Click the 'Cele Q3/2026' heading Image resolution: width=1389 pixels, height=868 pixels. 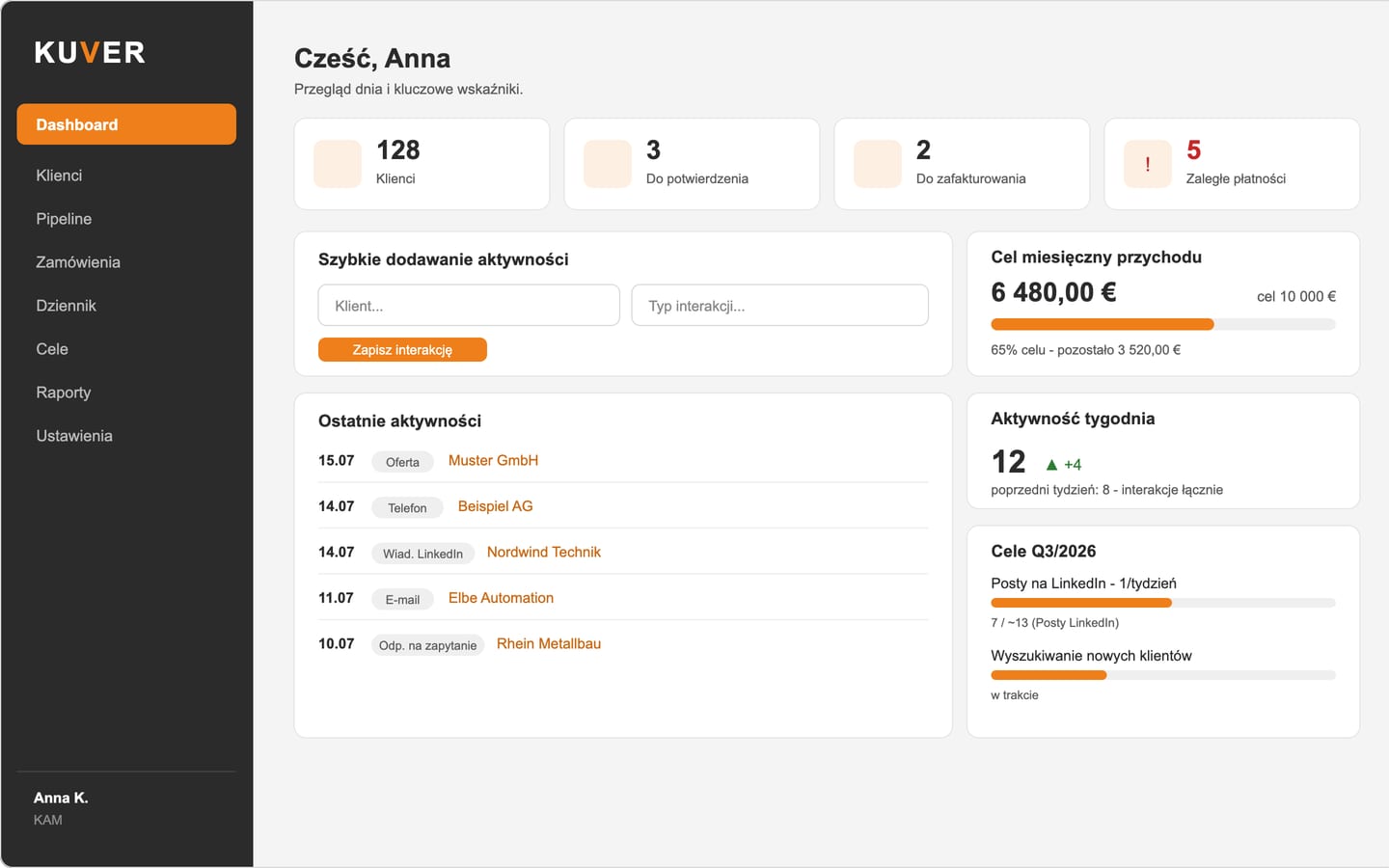coord(1044,552)
